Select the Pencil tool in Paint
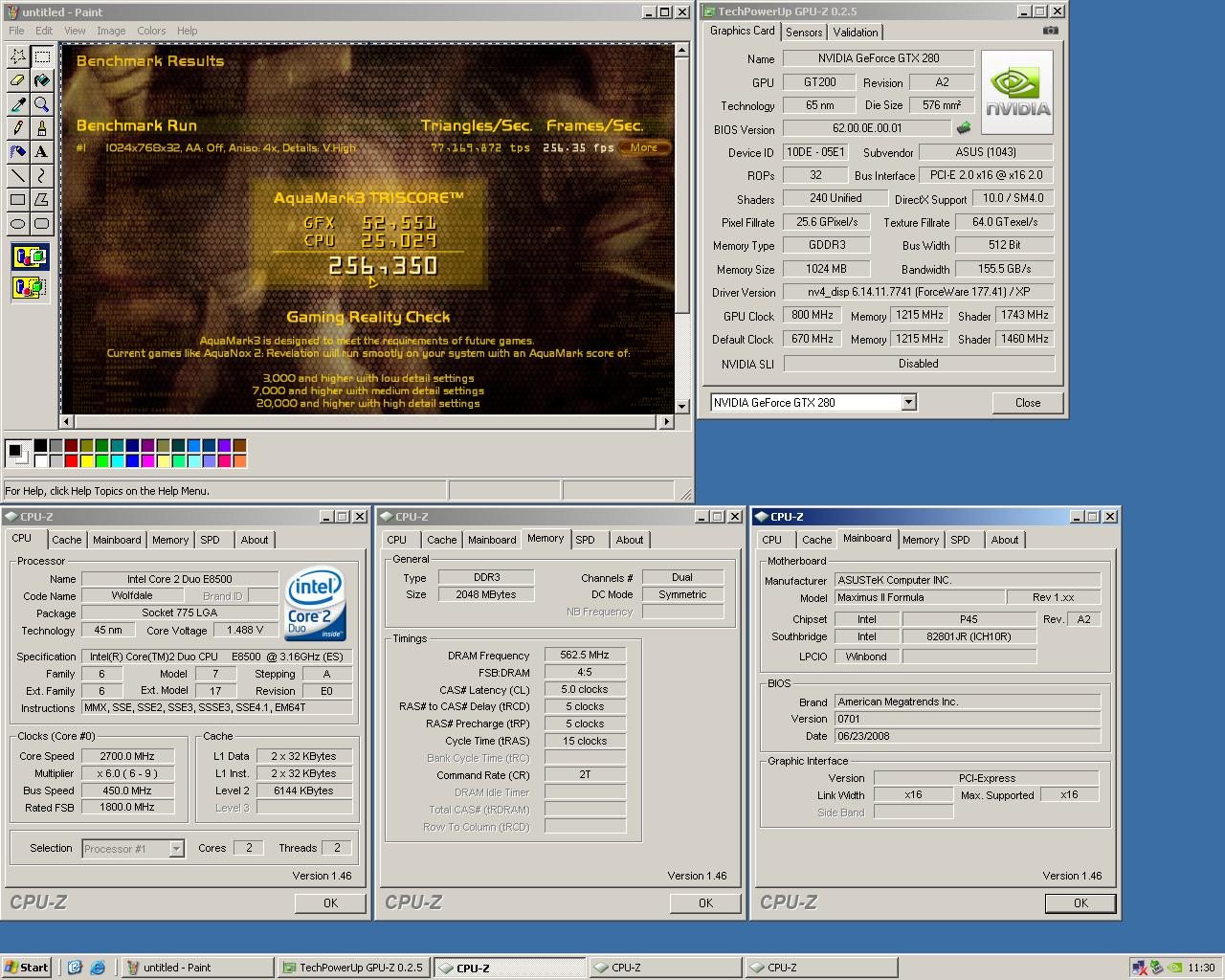Viewport: 1225px width, 980px height. tap(18, 128)
